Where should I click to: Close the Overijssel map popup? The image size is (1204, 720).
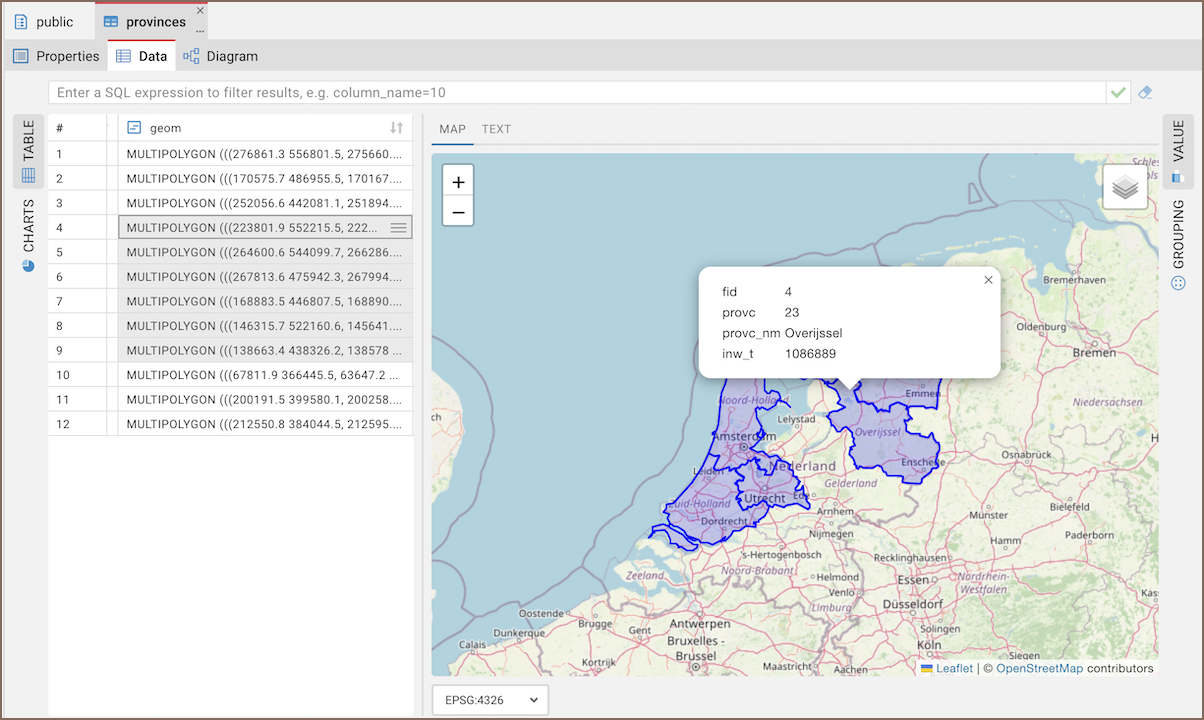pyautogui.click(x=988, y=280)
